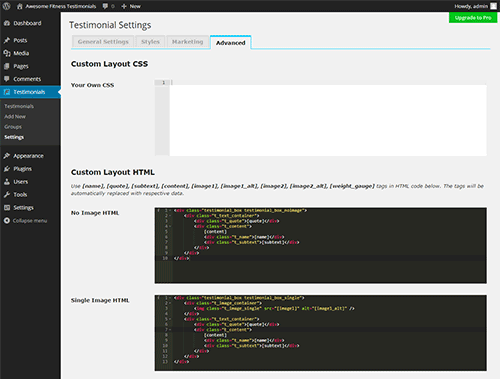This screenshot has width=500, height=379.
Task: Click the New link in admin bar
Action: pyautogui.click(x=135, y=6)
